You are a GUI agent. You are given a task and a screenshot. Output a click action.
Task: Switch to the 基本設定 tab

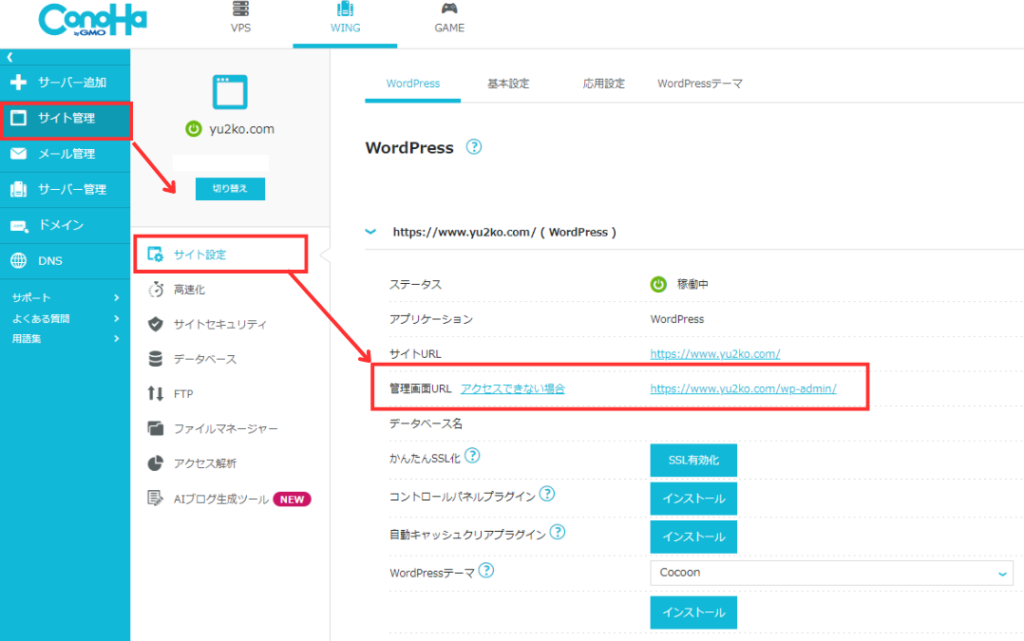tap(508, 84)
